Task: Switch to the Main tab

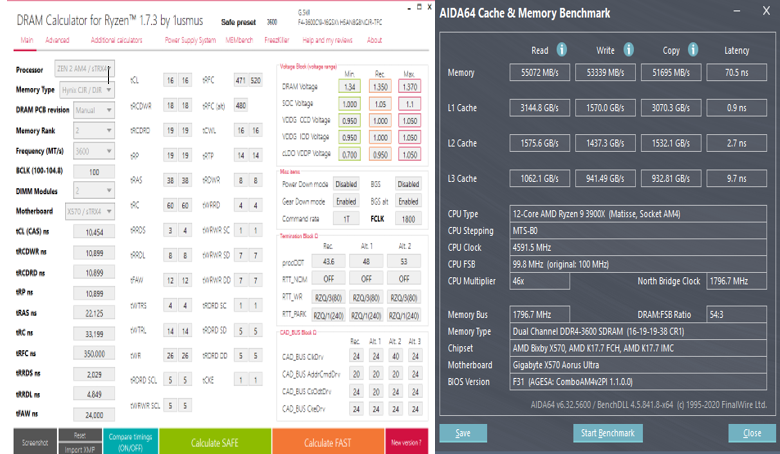Action: pos(26,40)
